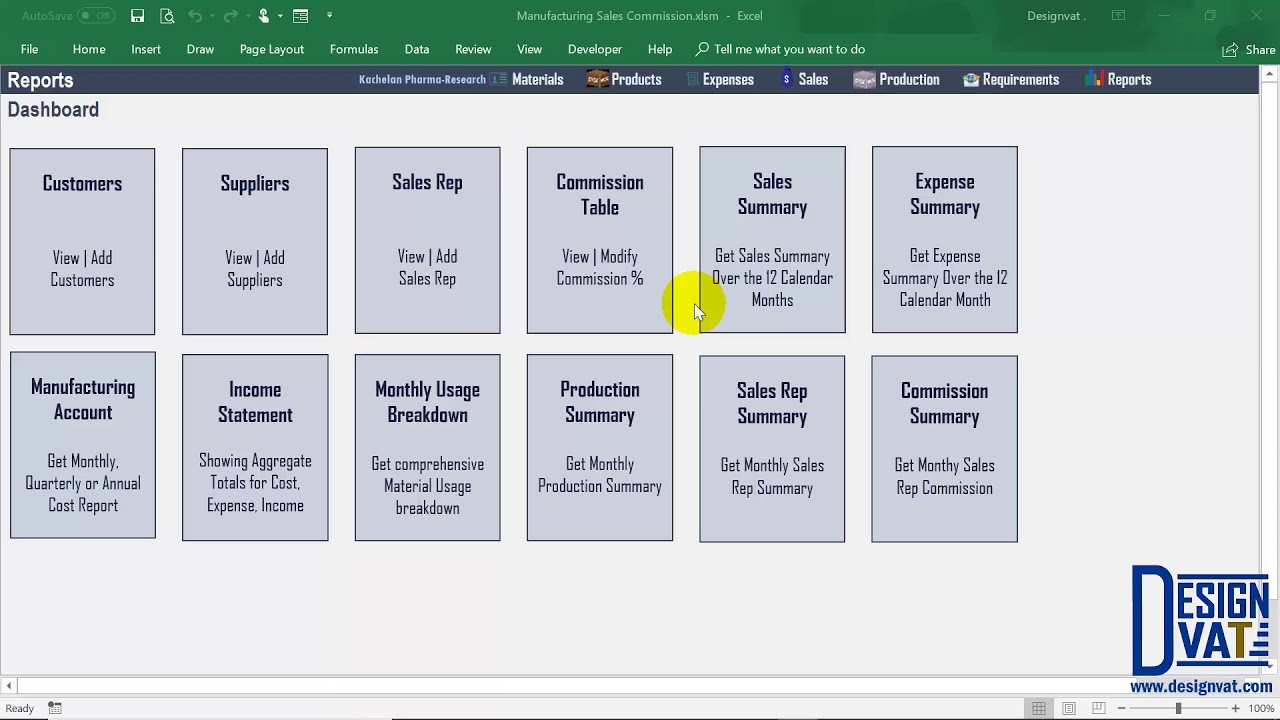Click in Tell me what you want to do box

tap(789, 49)
